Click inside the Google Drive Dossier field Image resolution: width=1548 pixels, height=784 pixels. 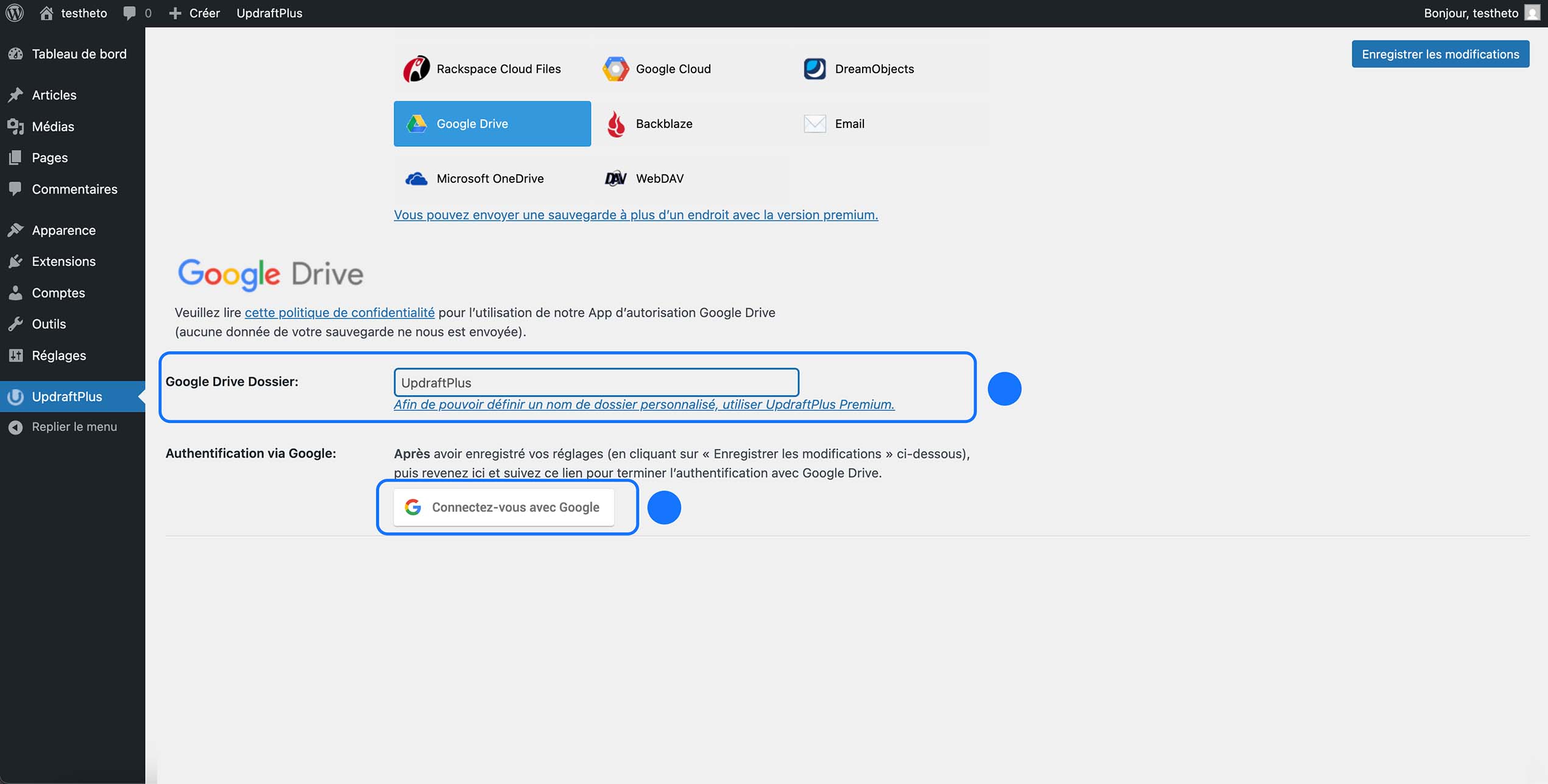pos(596,382)
